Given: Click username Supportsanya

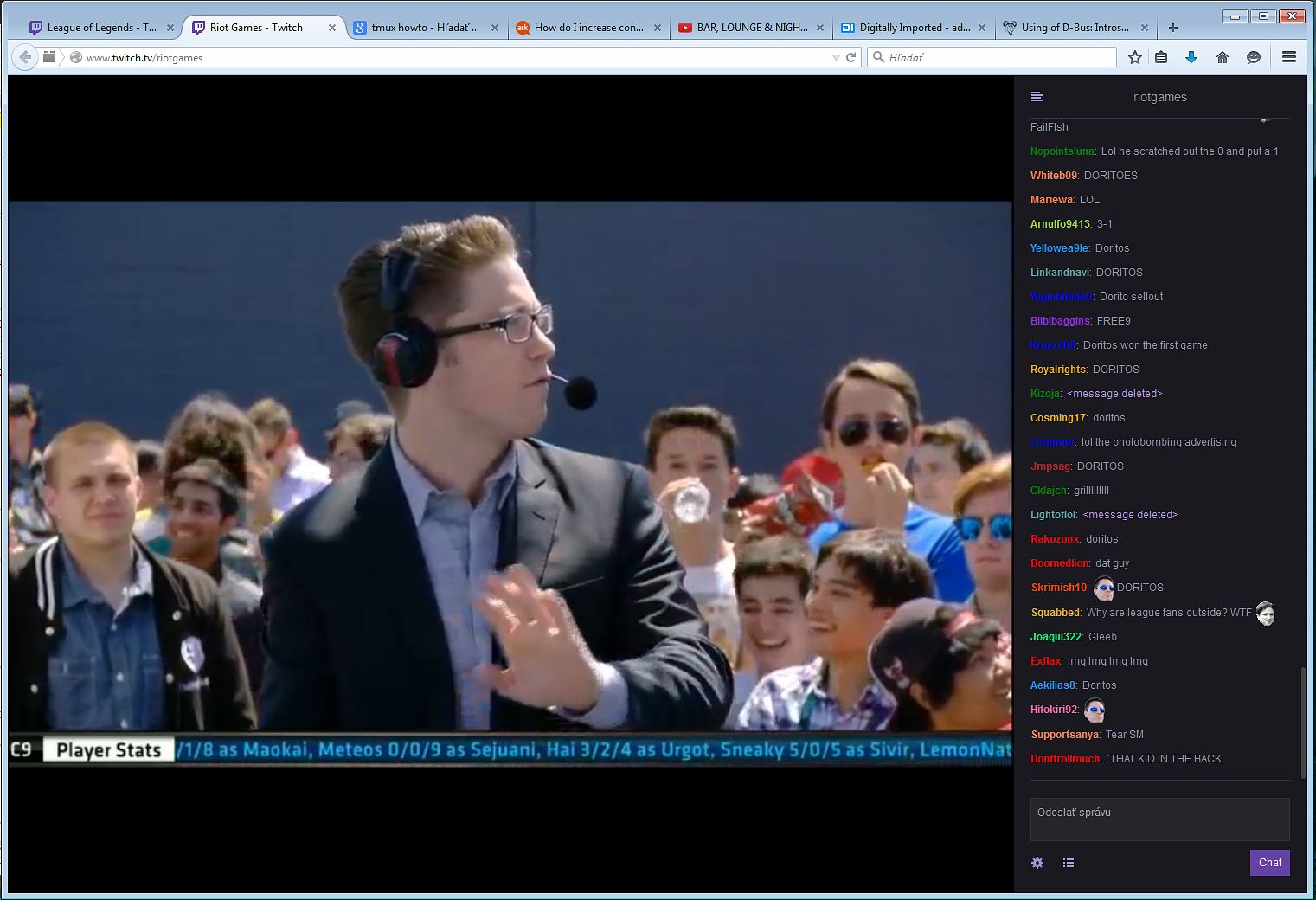Looking at the screenshot, I should coord(1064,735).
